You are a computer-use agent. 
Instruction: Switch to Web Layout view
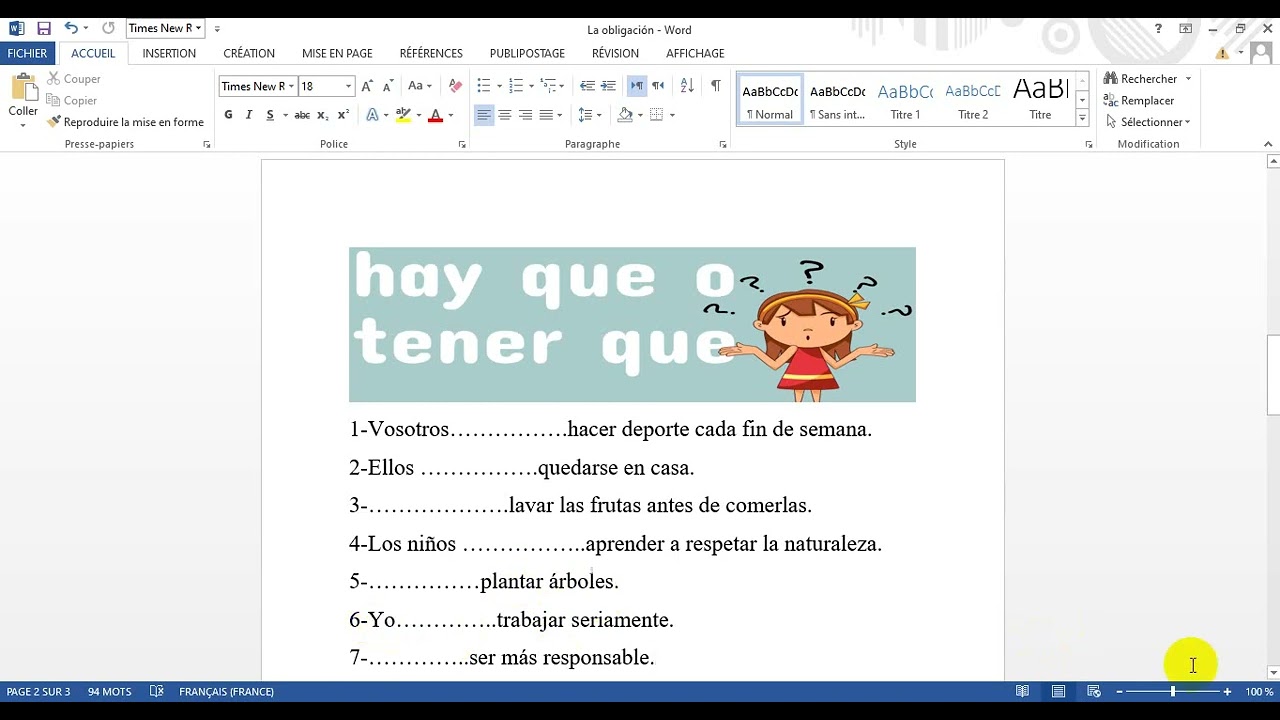[x=1094, y=691]
